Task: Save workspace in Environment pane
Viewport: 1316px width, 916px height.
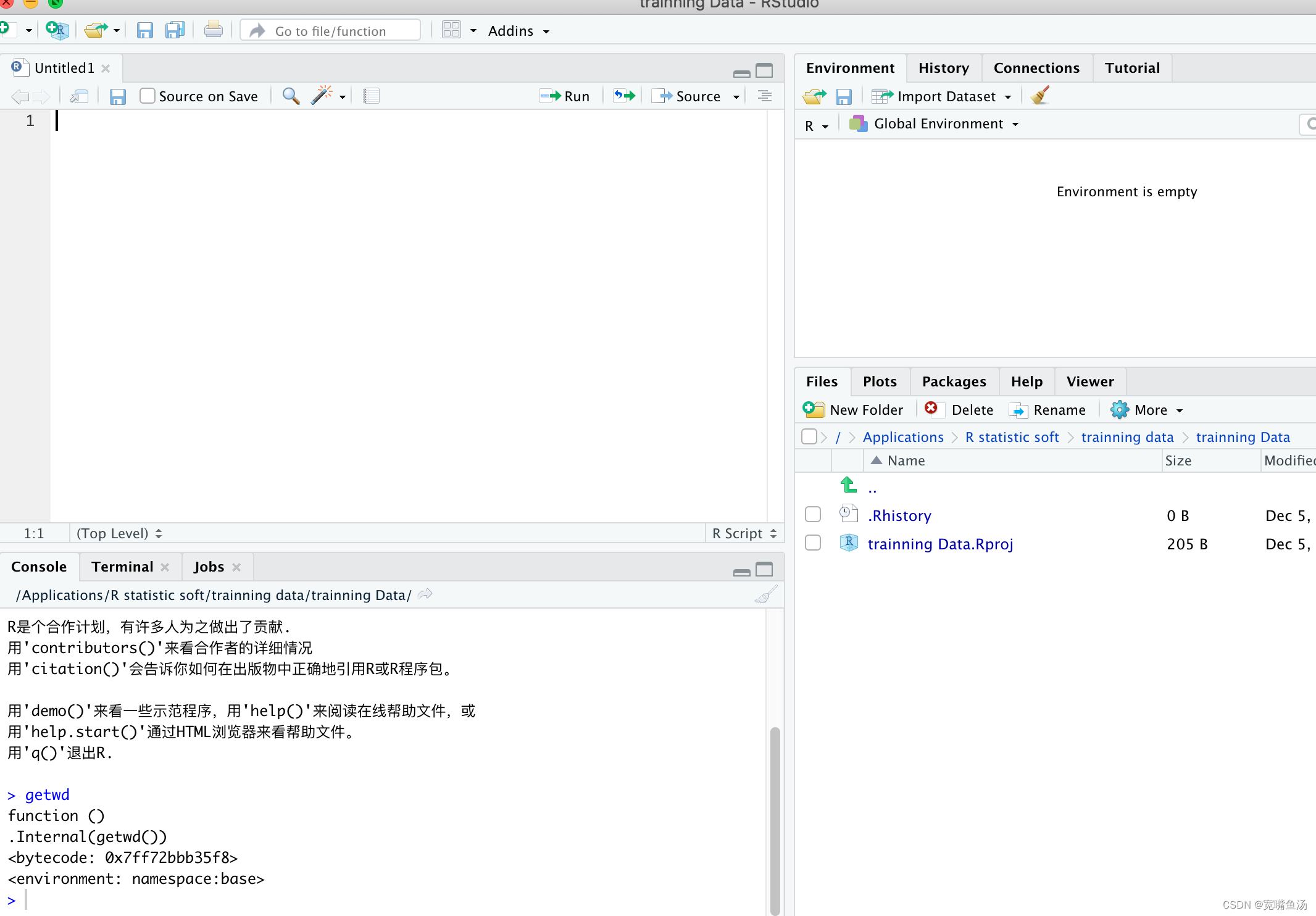Action: point(843,96)
